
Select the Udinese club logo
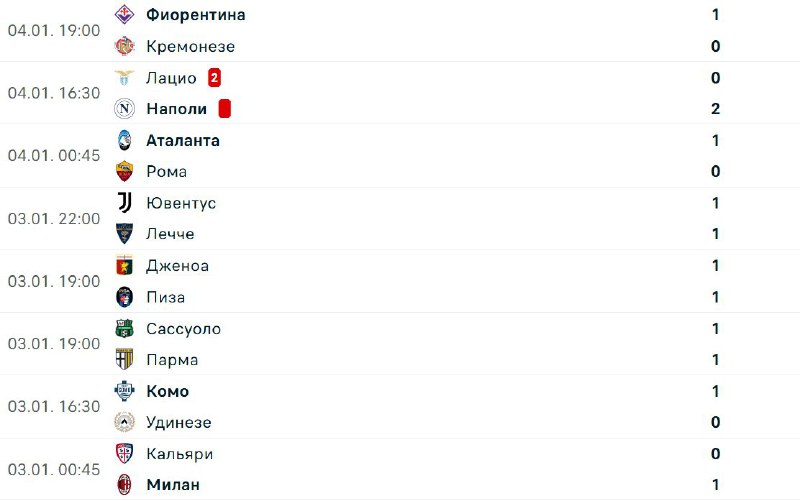124,422
